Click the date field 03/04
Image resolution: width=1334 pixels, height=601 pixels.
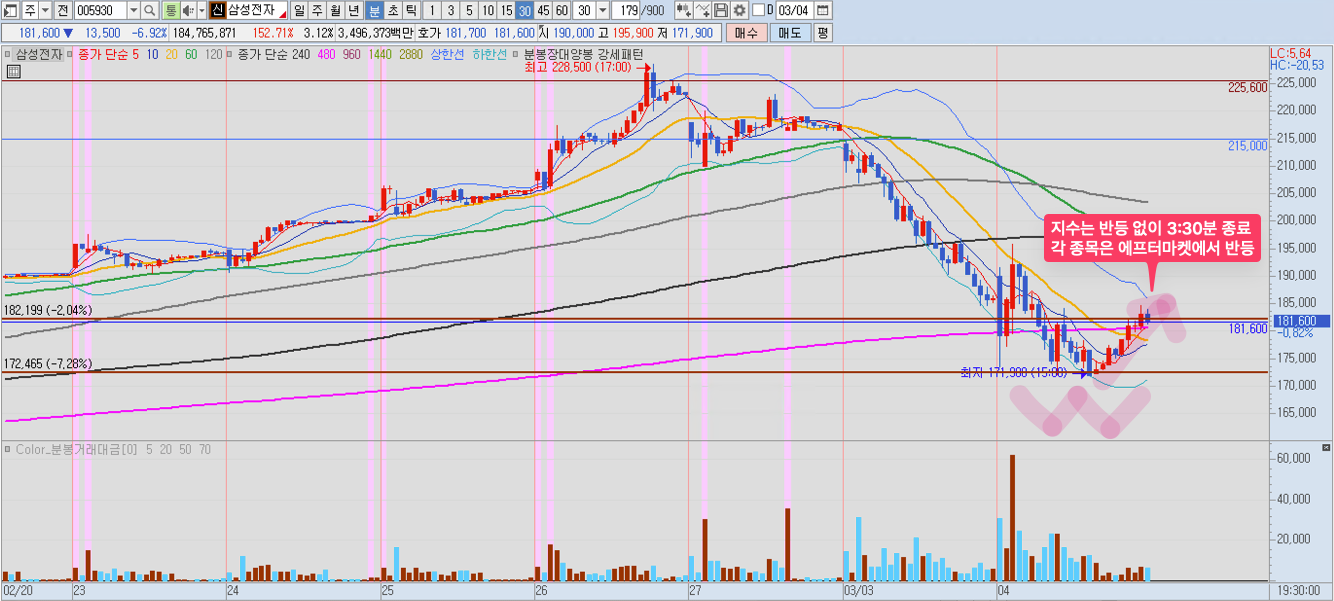(793, 10)
